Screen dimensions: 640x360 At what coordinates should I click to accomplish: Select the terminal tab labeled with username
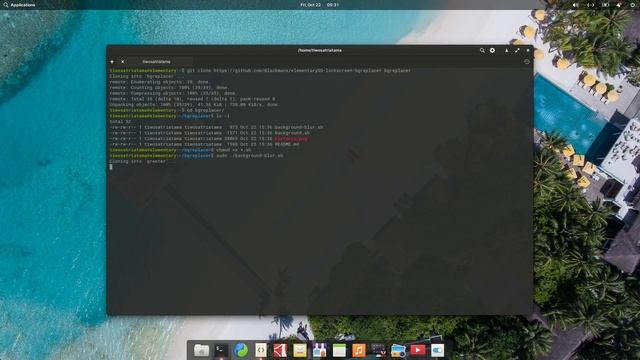click(156, 62)
